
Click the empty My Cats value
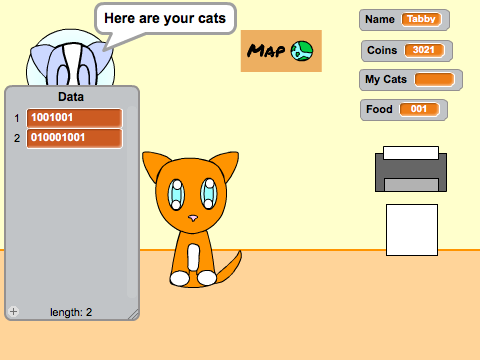click(434, 80)
